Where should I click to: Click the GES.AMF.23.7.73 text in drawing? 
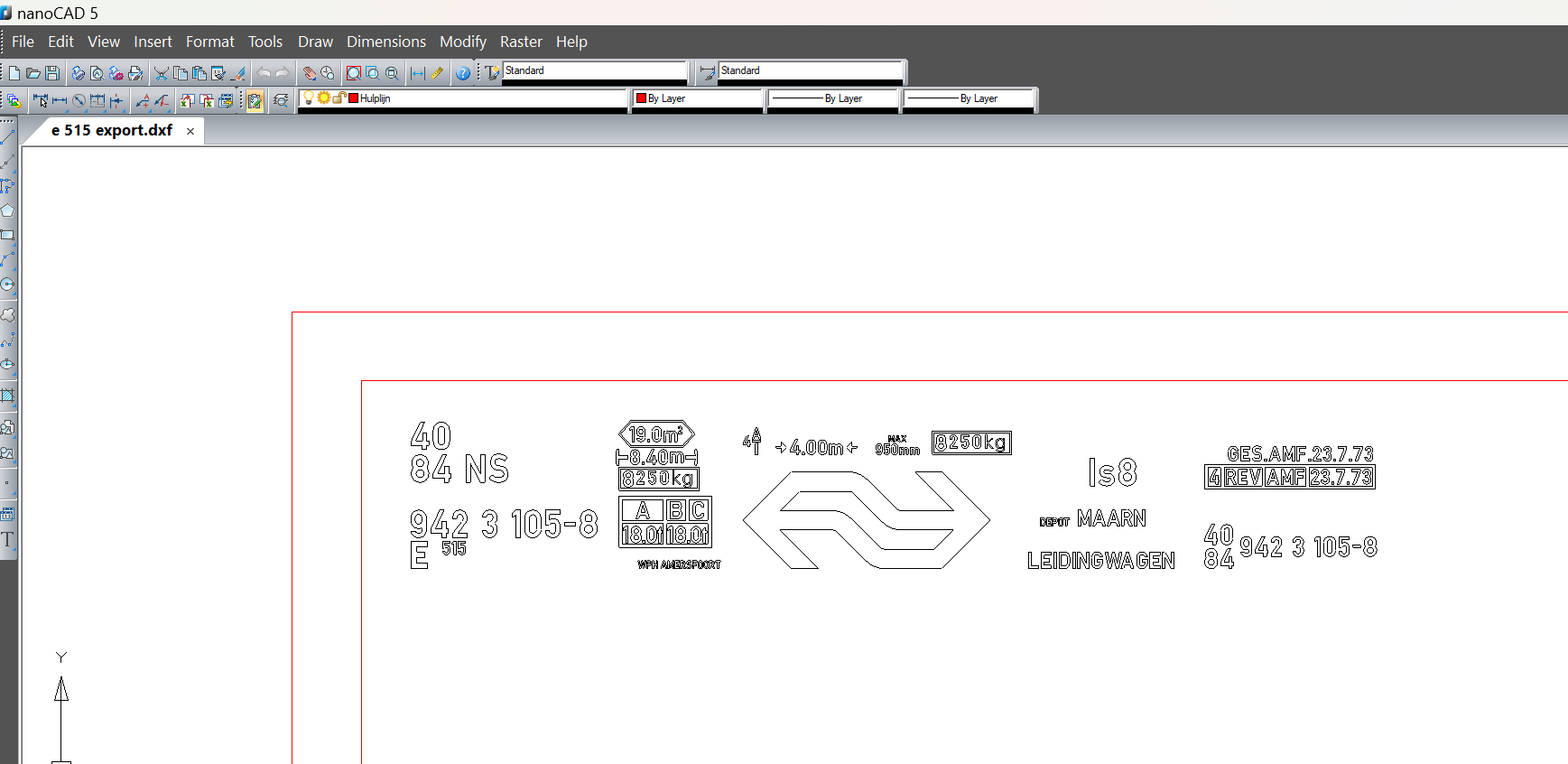pyautogui.click(x=1300, y=453)
